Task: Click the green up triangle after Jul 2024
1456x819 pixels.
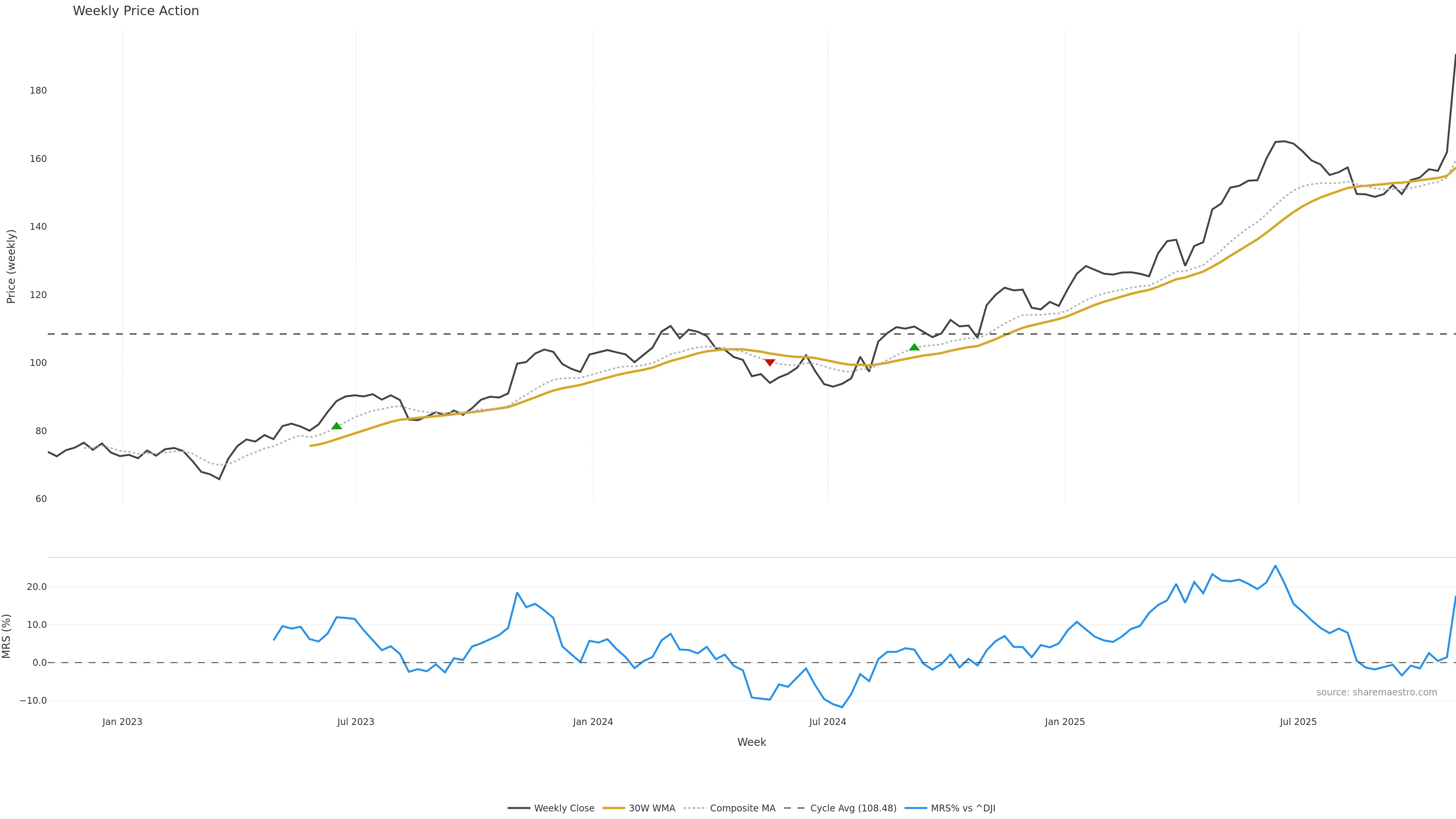Action: 914,347
